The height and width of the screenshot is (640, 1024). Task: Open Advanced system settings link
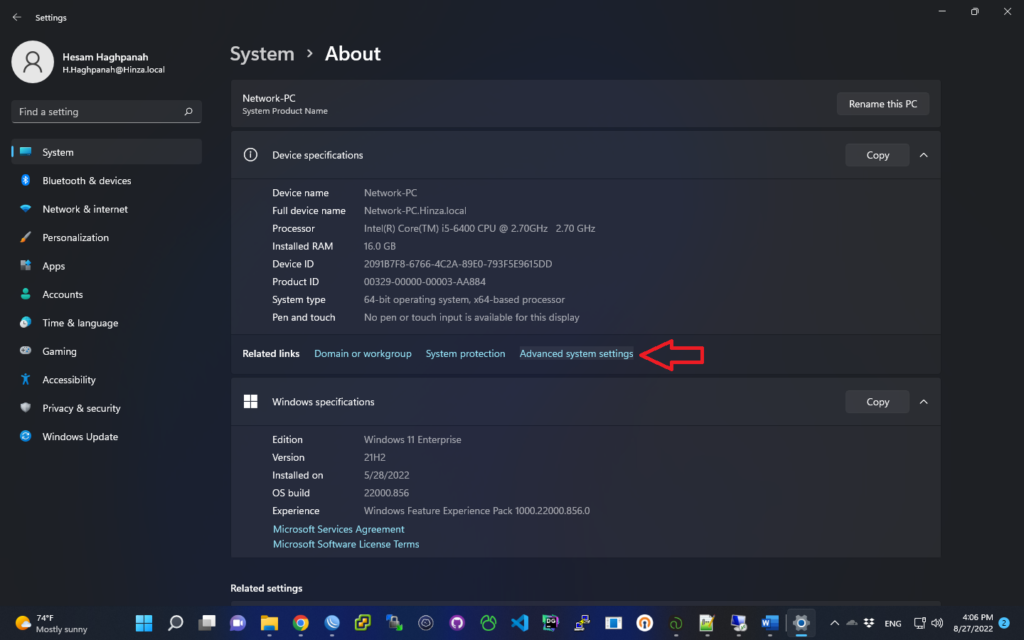pos(576,354)
